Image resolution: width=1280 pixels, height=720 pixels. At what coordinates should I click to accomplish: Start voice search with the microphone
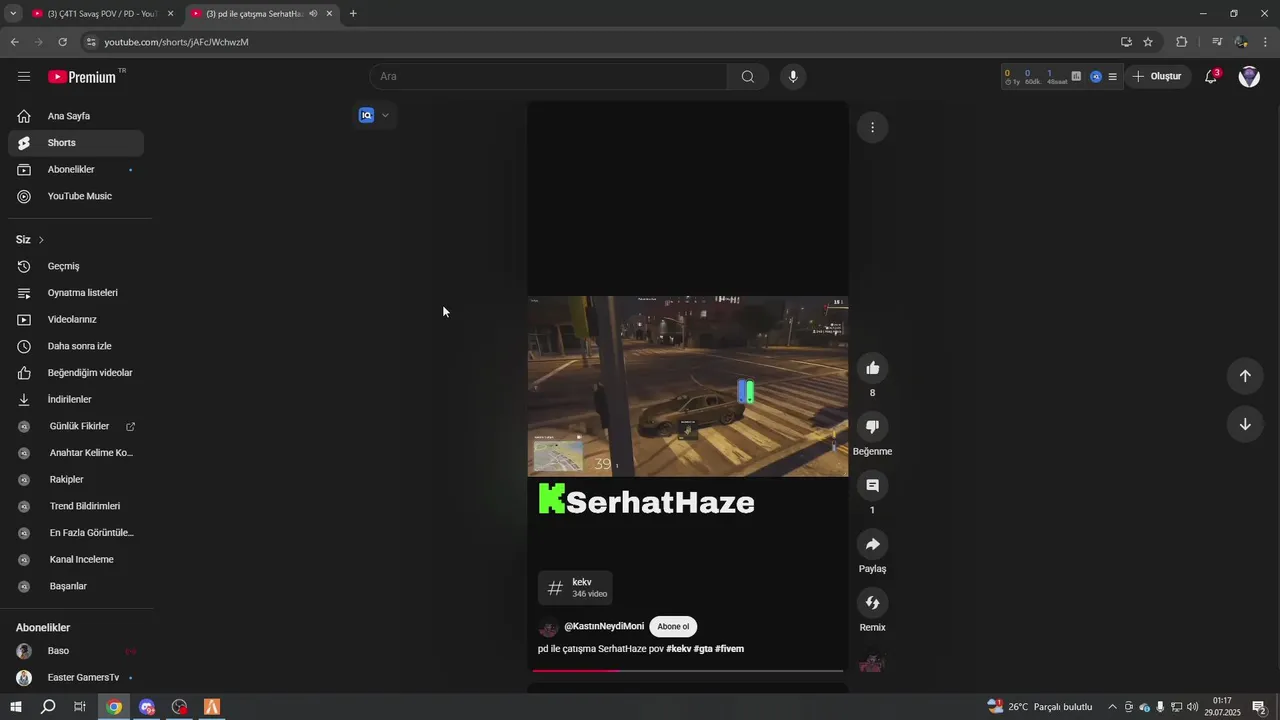click(793, 77)
